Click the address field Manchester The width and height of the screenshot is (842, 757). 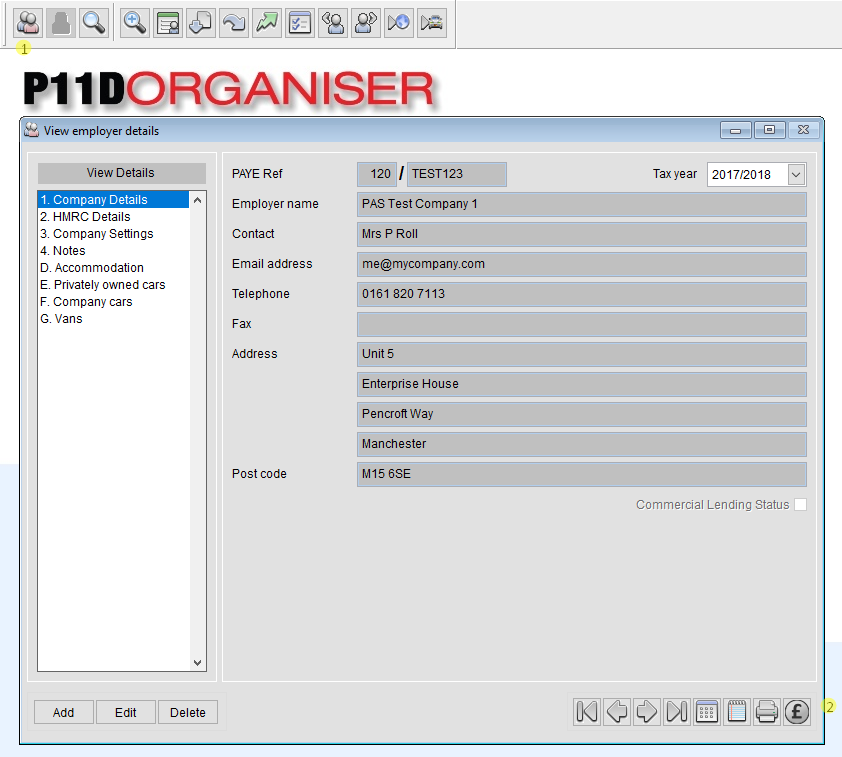(582, 445)
